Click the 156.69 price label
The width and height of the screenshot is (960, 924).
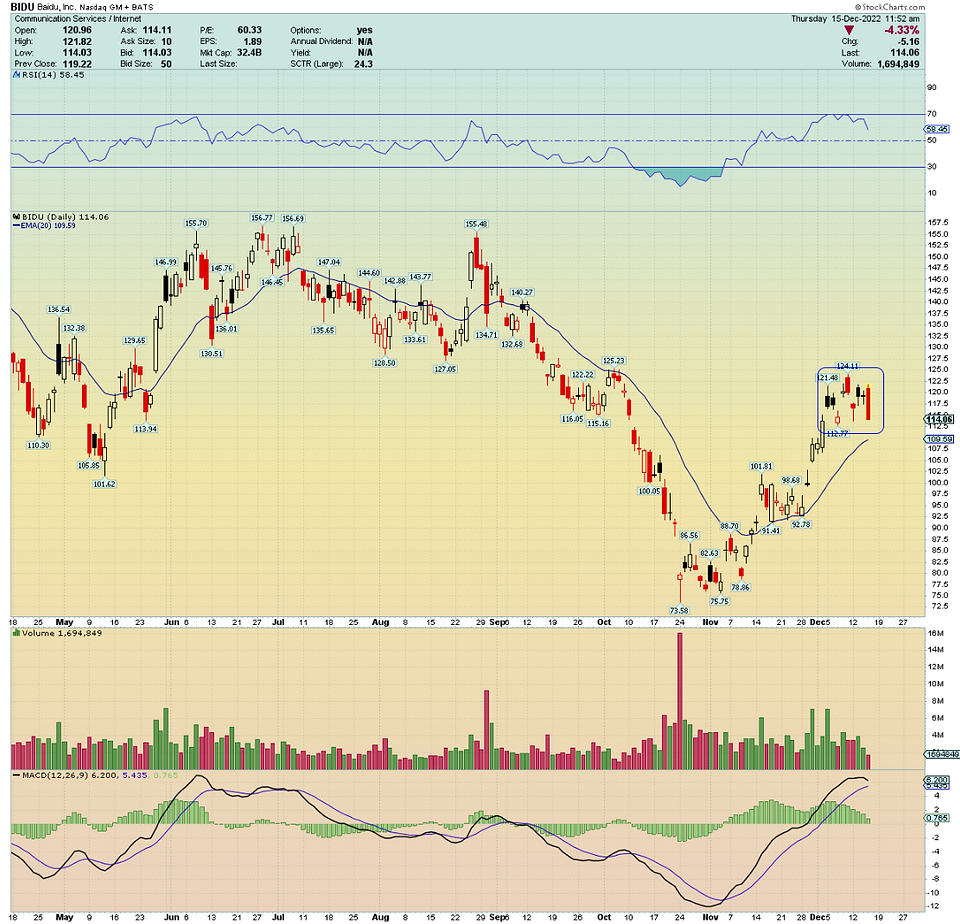click(x=293, y=219)
